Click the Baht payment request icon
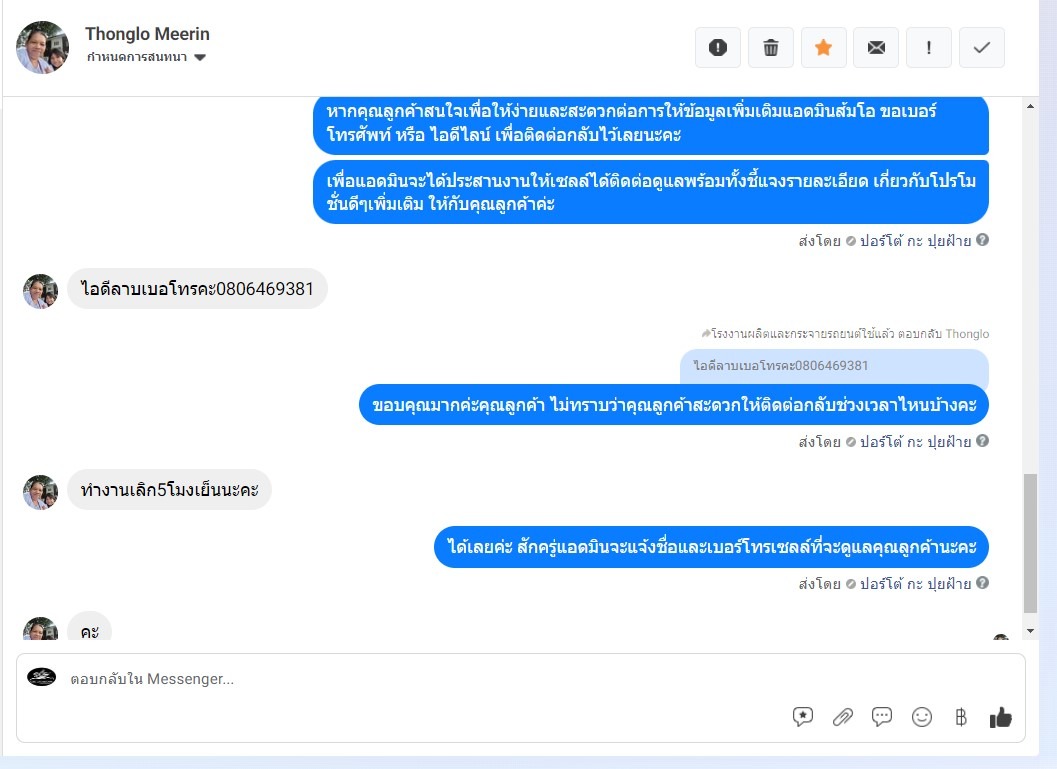This screenshot has width=1057, height=769. (x=961, y=716)
